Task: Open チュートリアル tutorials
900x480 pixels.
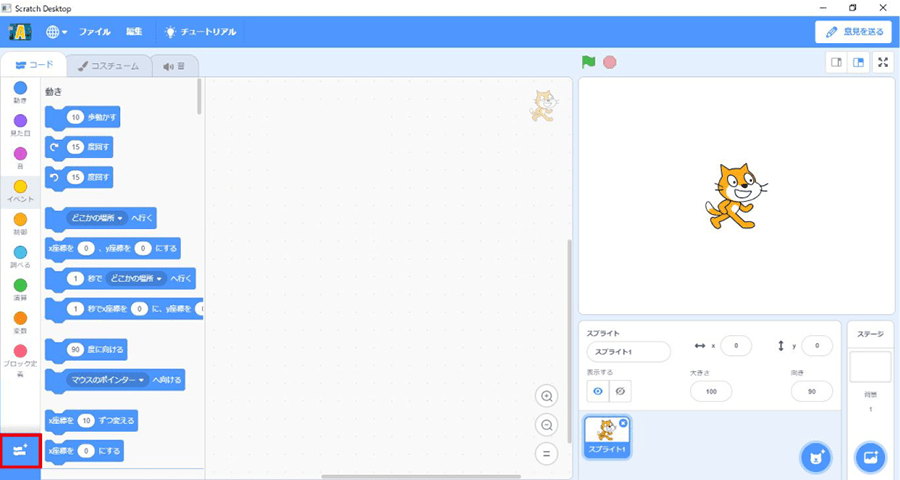Action: [200, 32]
